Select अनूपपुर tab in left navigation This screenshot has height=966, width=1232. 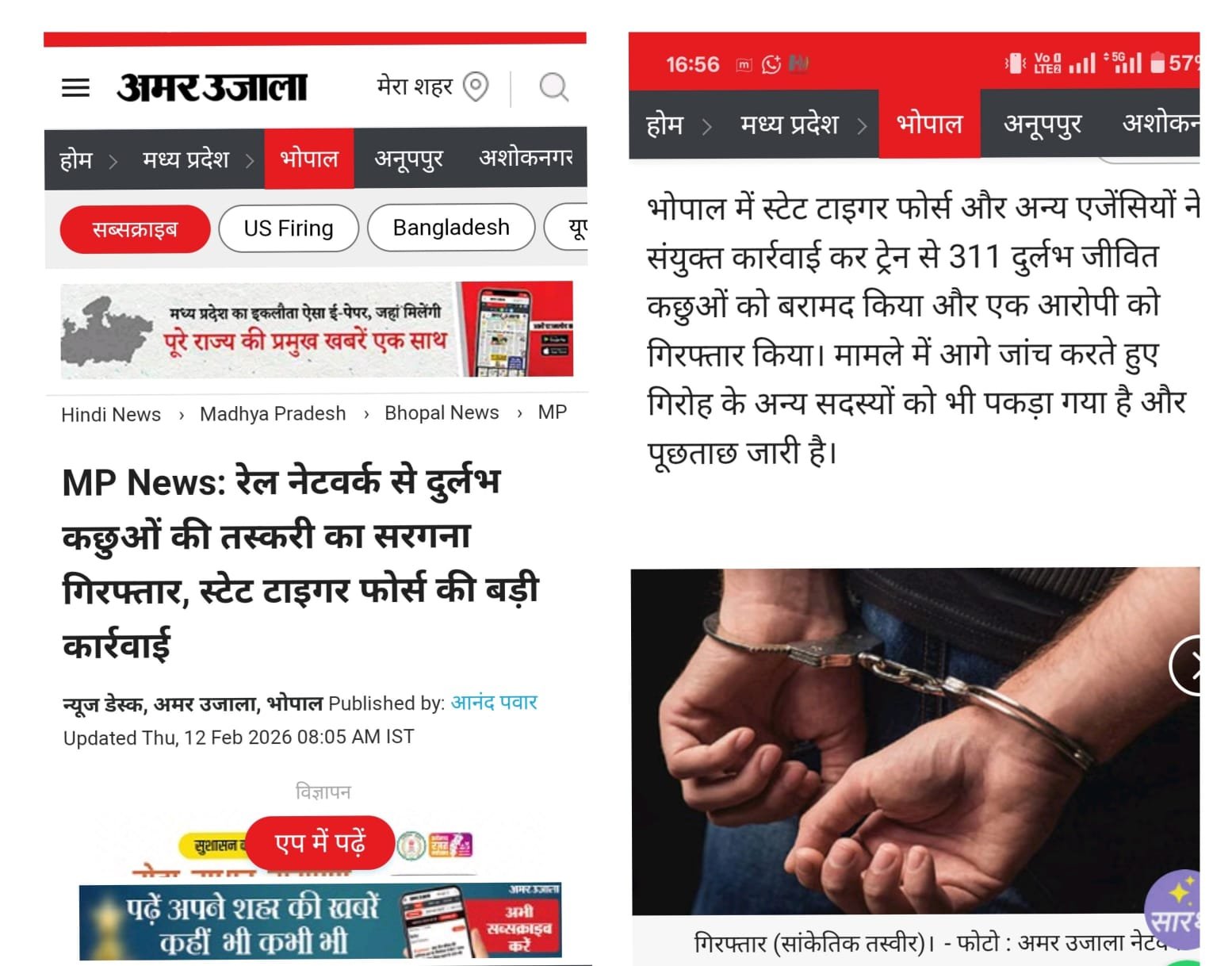pos(408,159)
